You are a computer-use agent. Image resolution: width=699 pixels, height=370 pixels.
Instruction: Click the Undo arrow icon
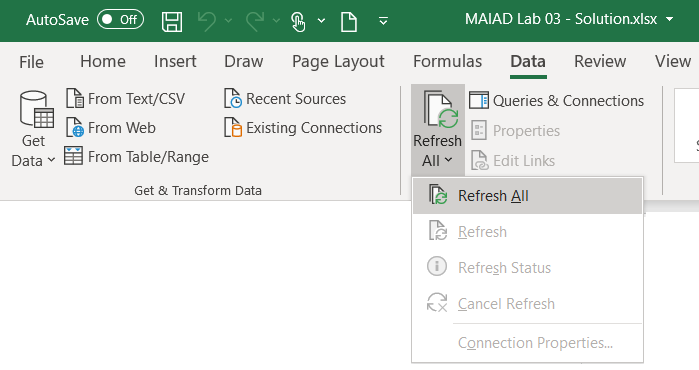point(207,21)
